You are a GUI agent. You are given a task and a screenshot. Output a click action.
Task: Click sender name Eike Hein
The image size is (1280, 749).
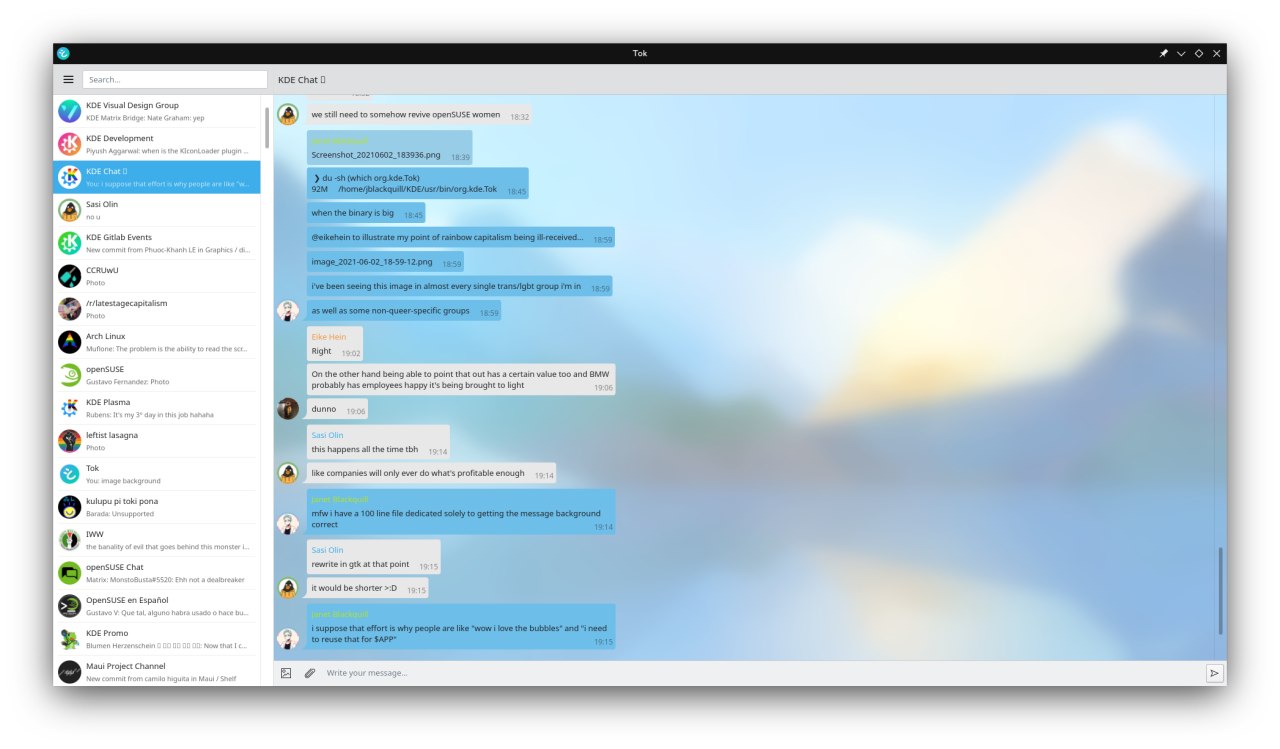click(328, 337)
